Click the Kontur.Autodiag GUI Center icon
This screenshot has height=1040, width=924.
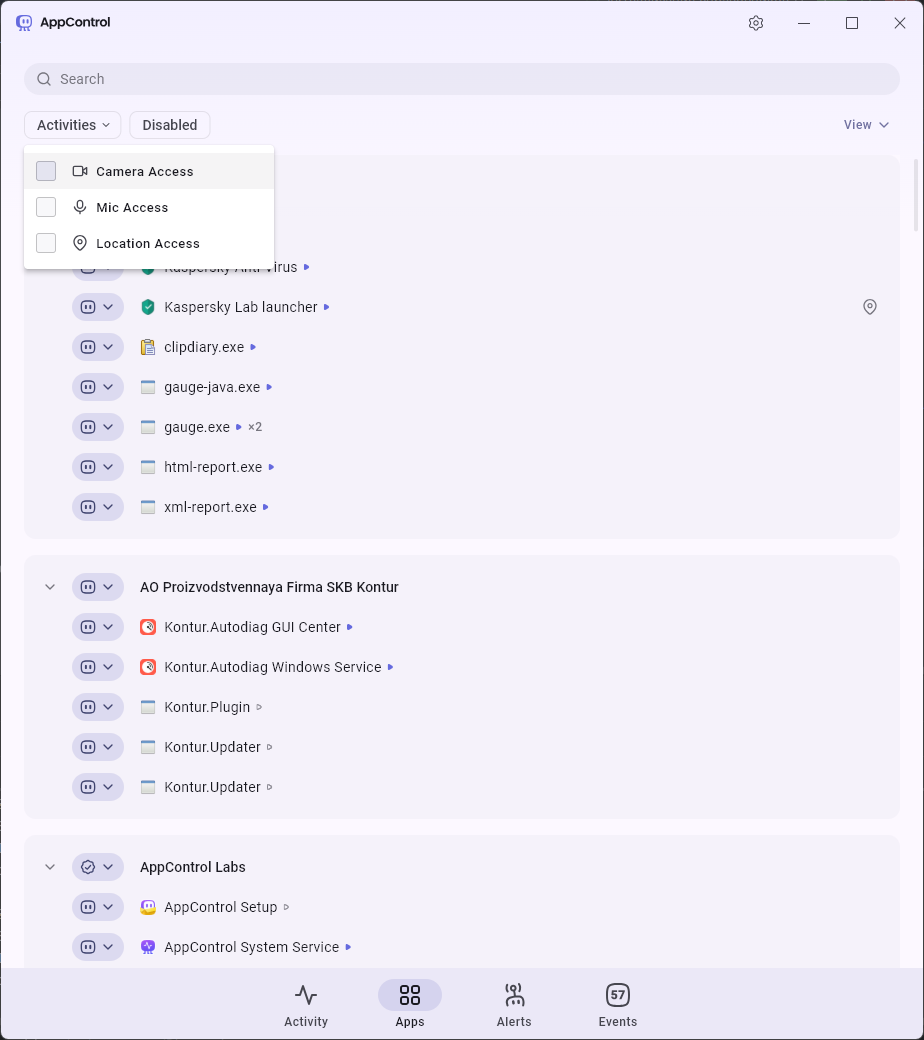click(x=148, y=627)
